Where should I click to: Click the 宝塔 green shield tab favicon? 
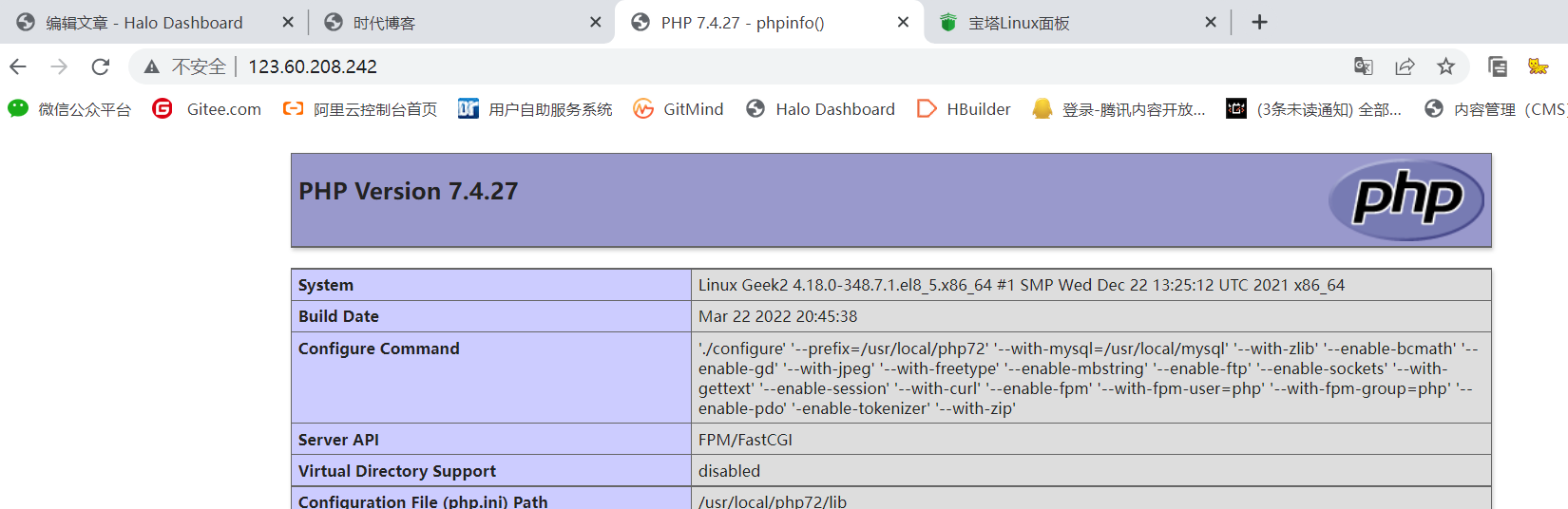click(947, 22)
